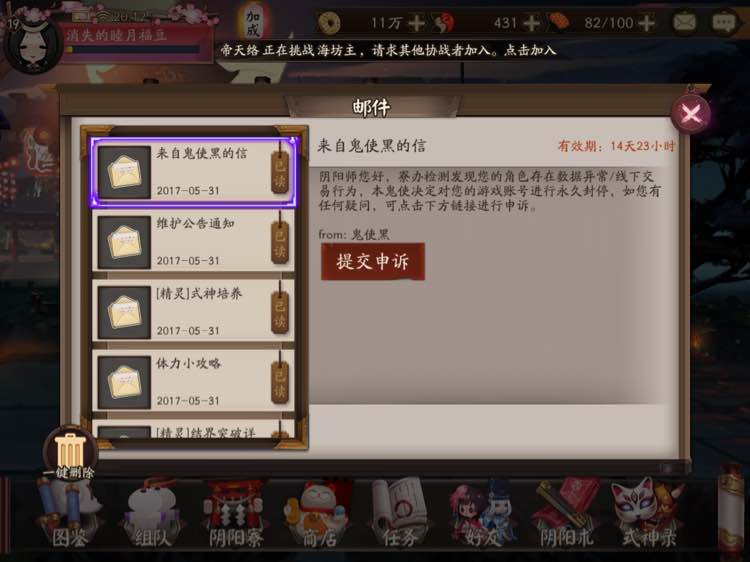
Task: Open the 阴阳术 book icon
Action: coord(566,514)
